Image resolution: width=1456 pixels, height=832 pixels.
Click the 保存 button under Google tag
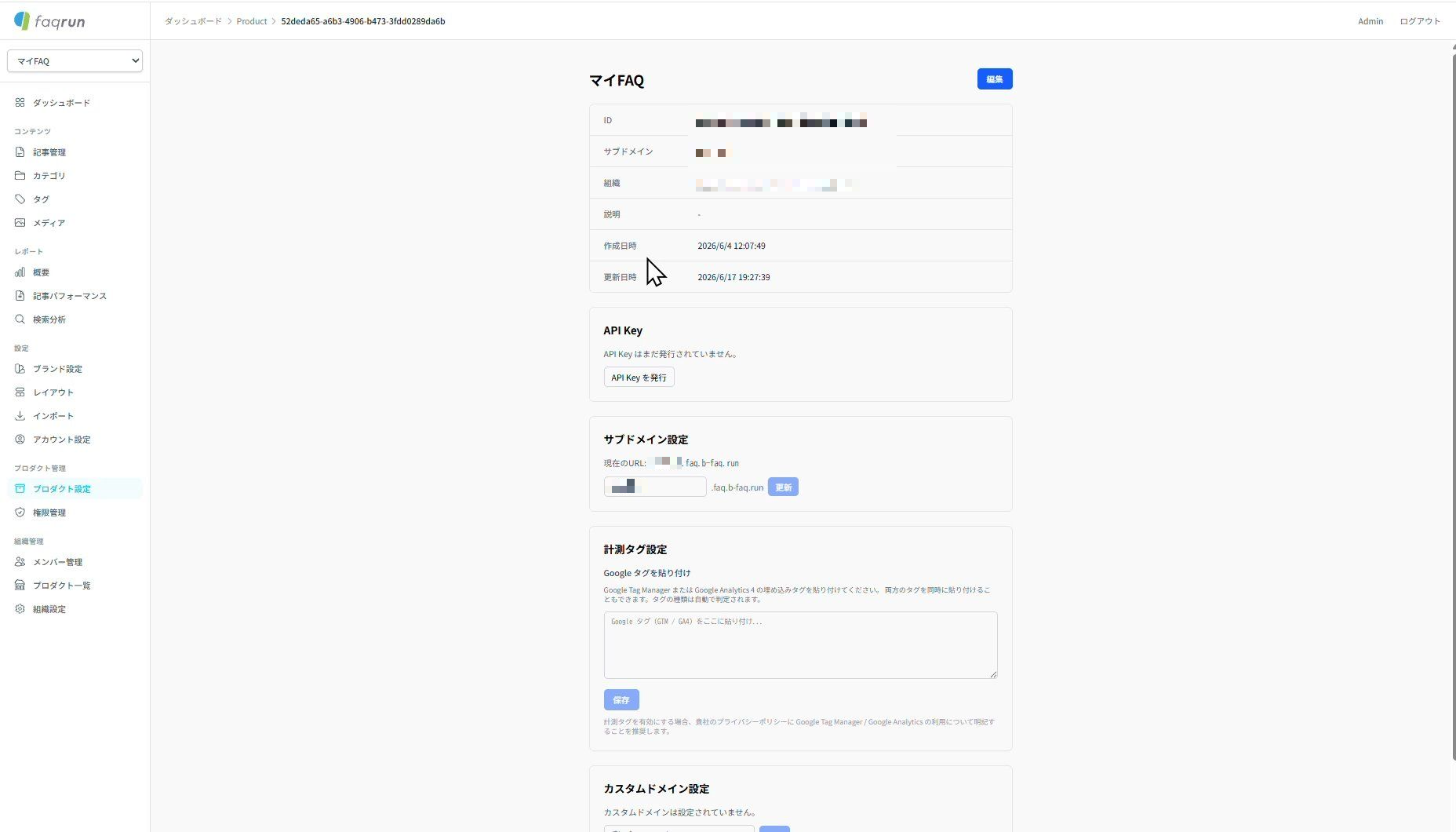click(x=621, y=700)
